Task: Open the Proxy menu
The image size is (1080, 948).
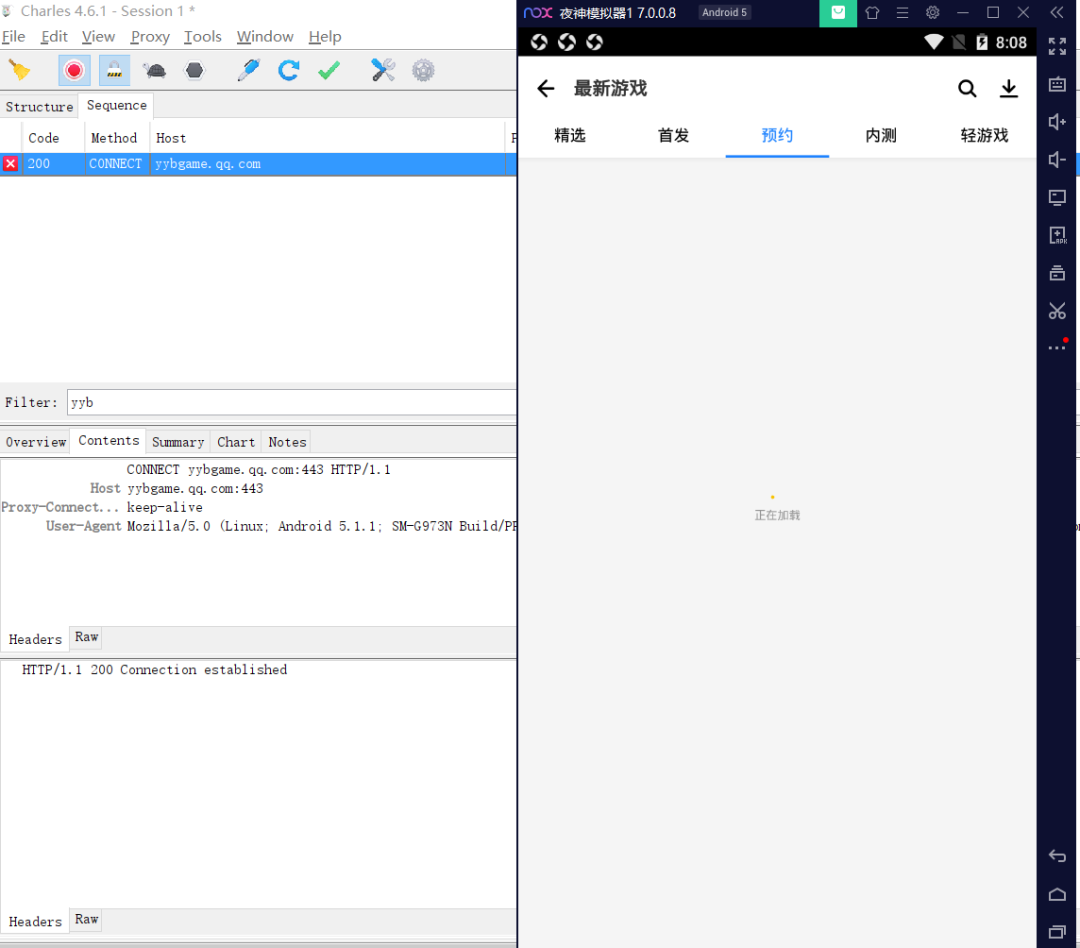Action: 150,37
